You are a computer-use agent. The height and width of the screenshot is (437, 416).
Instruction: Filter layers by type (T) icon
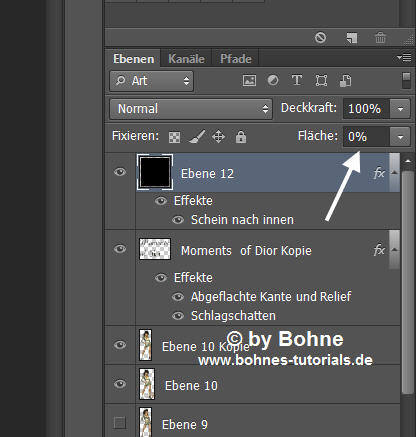pos(297,80)
